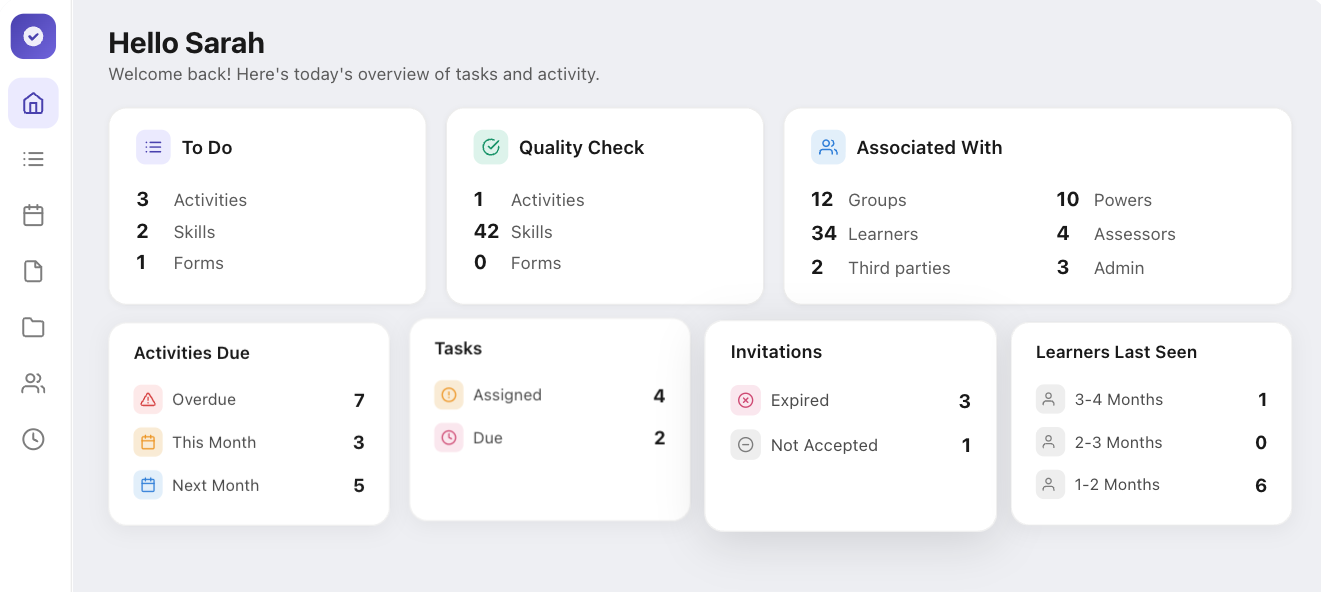Screen dimensions: 1321x592
Task: Click the Learners count 34
Action: [824, 234]
